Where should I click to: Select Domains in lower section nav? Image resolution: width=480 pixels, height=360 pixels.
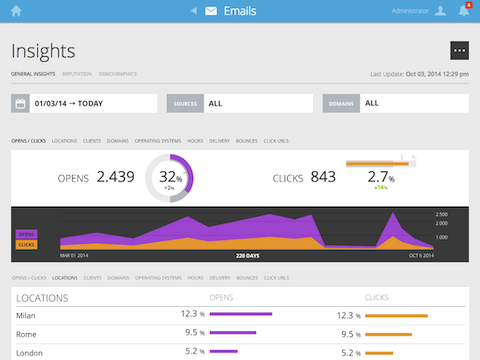click(x=118, y=278)
